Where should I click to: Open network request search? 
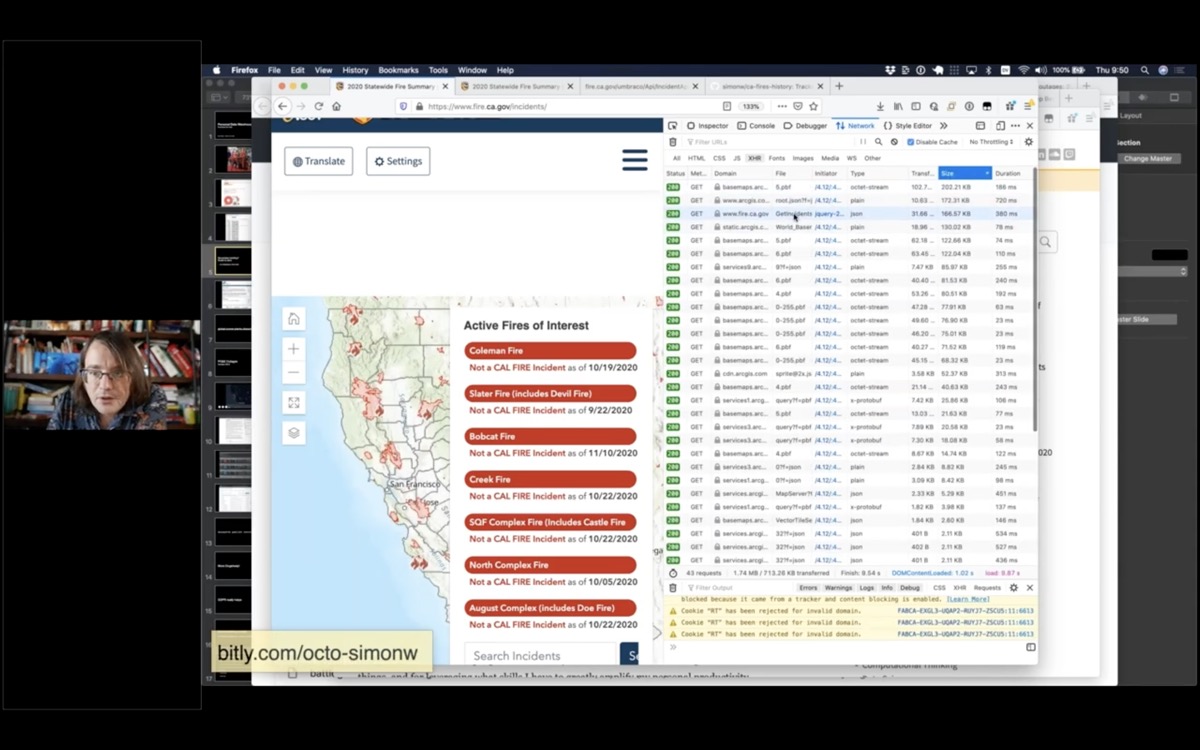pyautogui.click(x=878, y=142)
